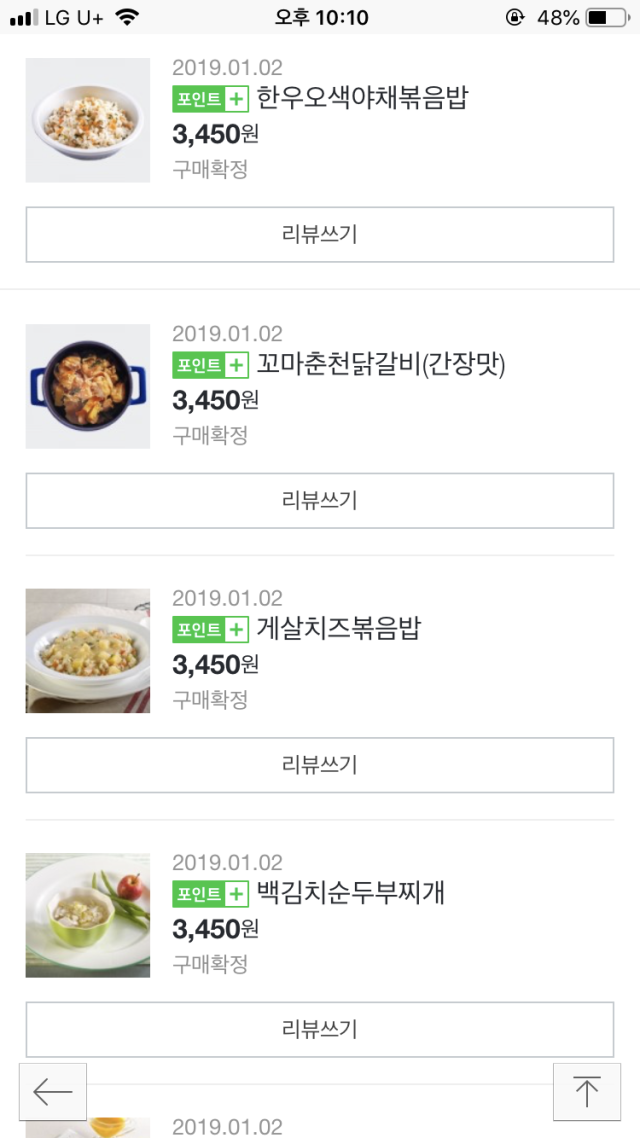
Task: Tap 포인트+ badge next to 백김치순두부찌개
Action: point(210,894)
